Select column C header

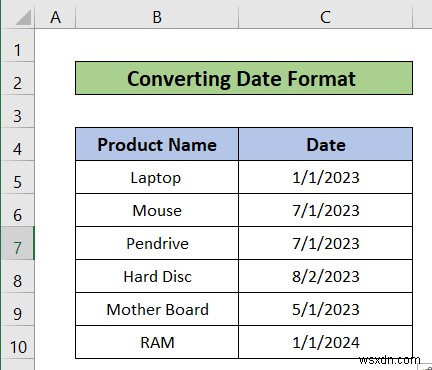pyautogui.click(x=325, y=17)
